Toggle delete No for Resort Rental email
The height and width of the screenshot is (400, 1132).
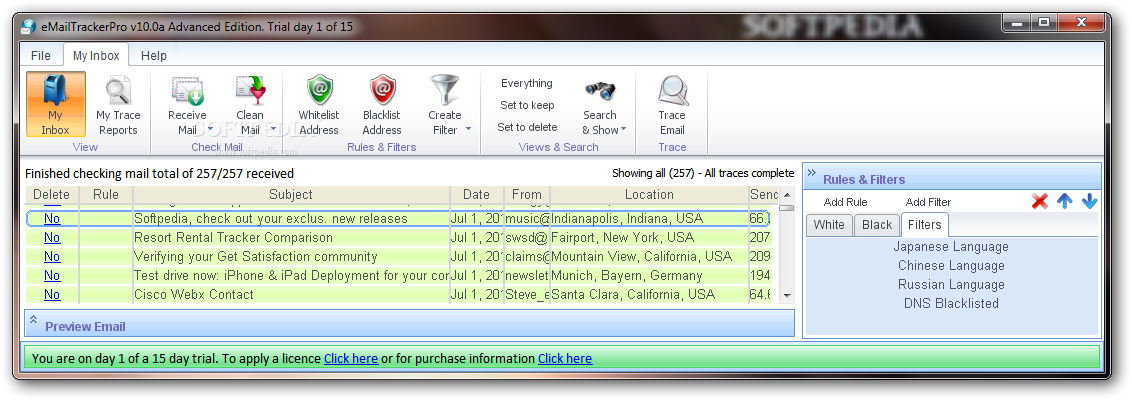pyautogui.click(x=52, y=237)
